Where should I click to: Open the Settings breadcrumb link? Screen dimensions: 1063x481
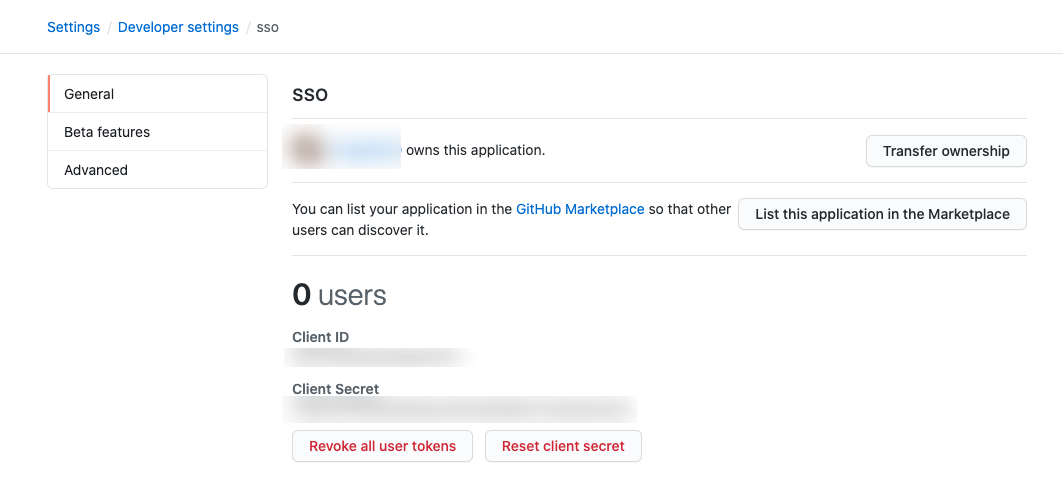click(73, 27)
